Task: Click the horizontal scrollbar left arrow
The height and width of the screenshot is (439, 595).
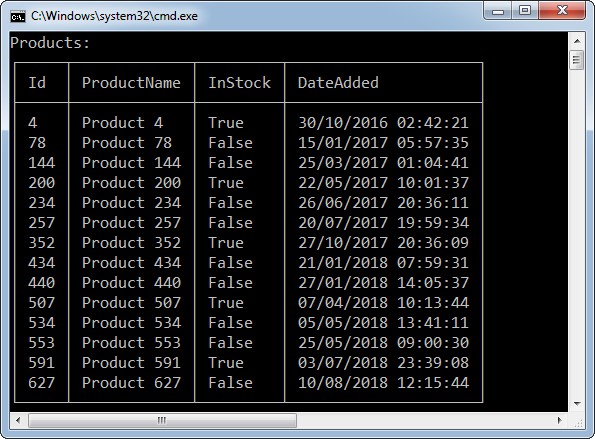Action: (x=18, y=420)
